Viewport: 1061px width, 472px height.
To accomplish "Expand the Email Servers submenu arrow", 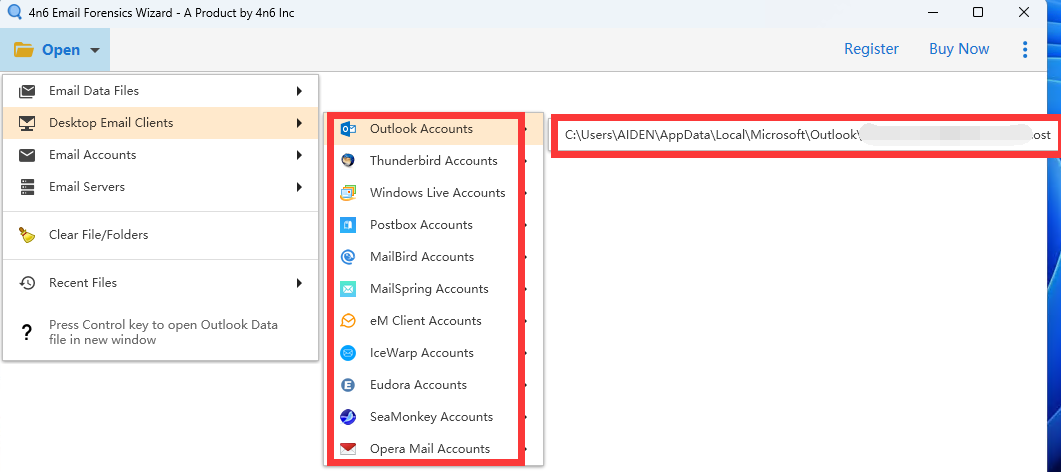I will pos(299,187).
